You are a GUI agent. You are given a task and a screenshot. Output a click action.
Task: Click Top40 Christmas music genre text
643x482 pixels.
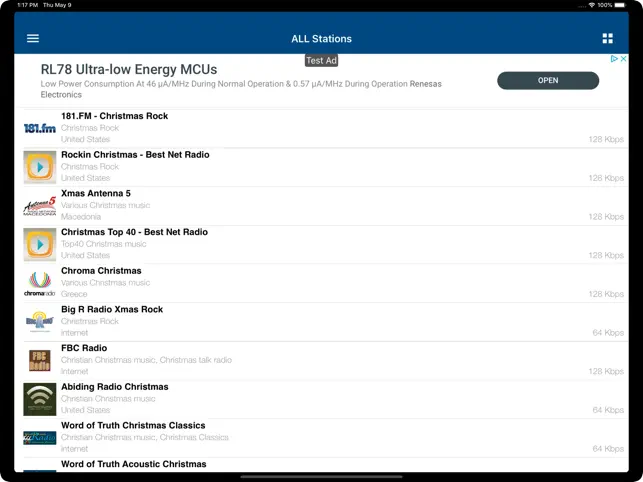[x=104, y=244]
